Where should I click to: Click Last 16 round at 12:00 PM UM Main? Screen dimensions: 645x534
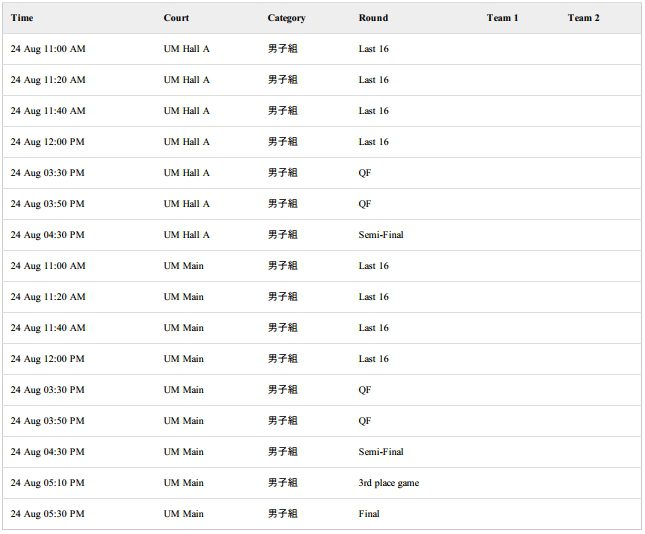coord(373,359)
